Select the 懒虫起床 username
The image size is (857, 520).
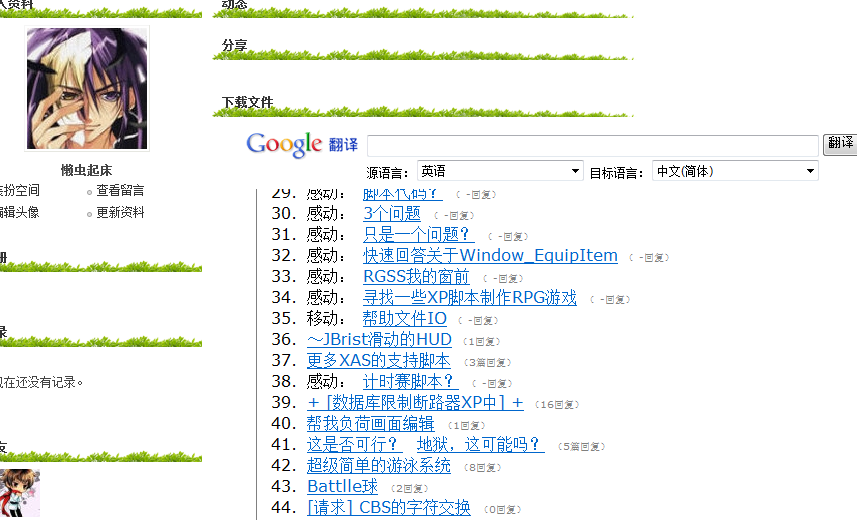pyautogui.click(x=86, y=170)
